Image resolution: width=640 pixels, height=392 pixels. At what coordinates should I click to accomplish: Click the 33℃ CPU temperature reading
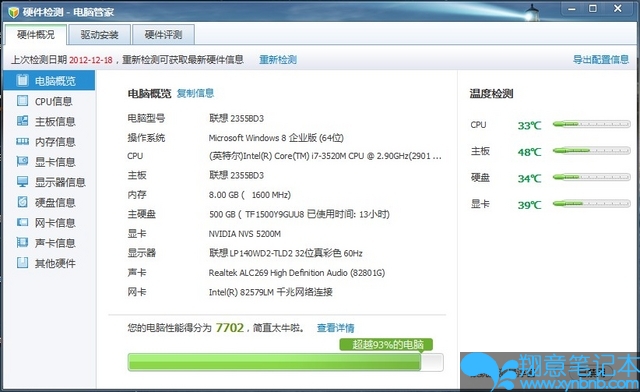(x=529, y=125)
